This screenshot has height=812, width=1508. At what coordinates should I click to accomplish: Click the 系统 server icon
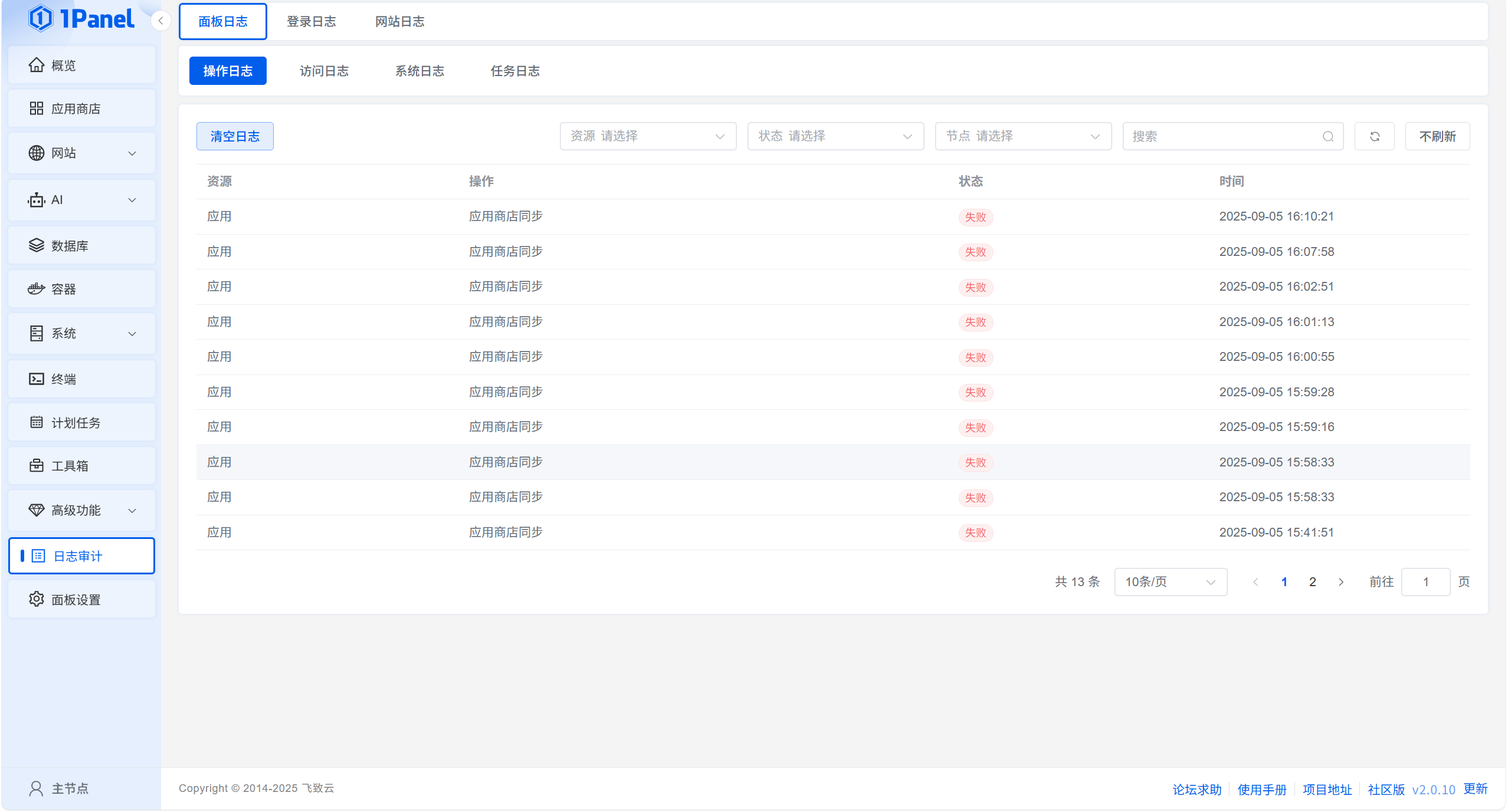pos(37,333)
